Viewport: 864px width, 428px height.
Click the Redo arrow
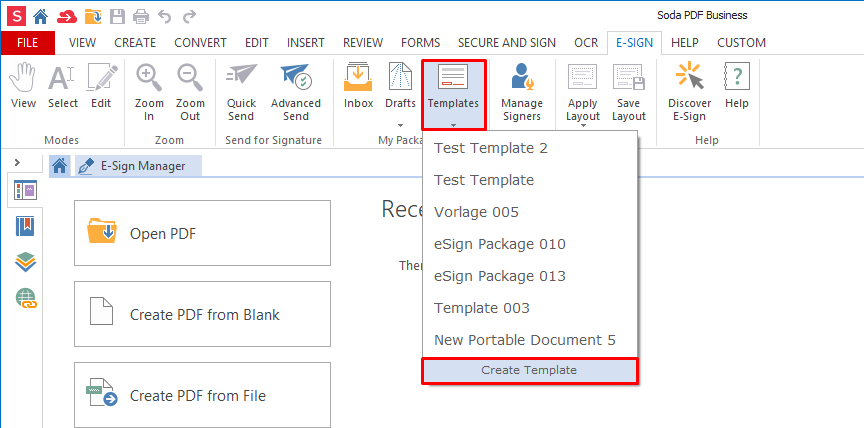tap(189, 17)
